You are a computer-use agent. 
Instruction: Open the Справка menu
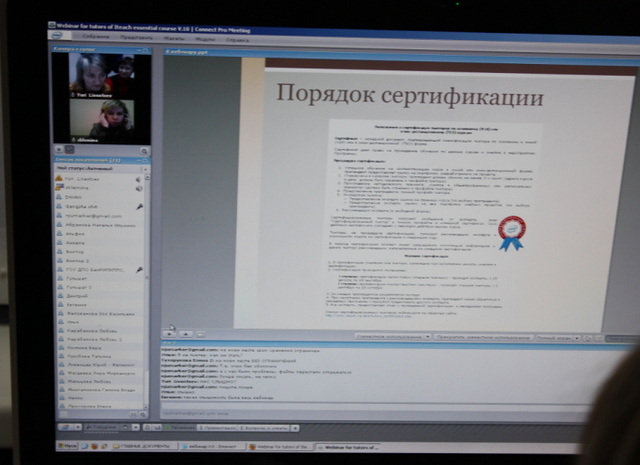(x=238, y=40)
